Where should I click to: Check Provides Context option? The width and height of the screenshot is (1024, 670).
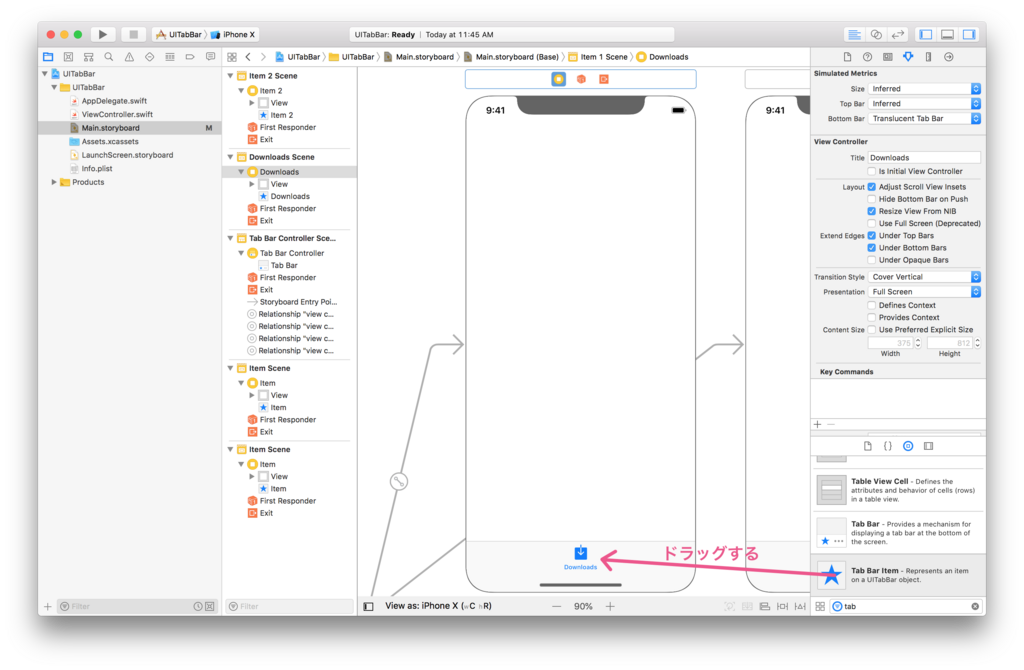(x=871, y=317)
